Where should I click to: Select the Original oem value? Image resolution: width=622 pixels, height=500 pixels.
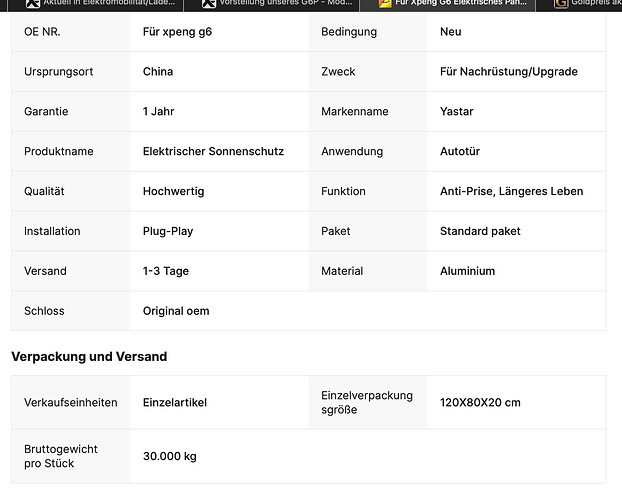pos(176,311)
